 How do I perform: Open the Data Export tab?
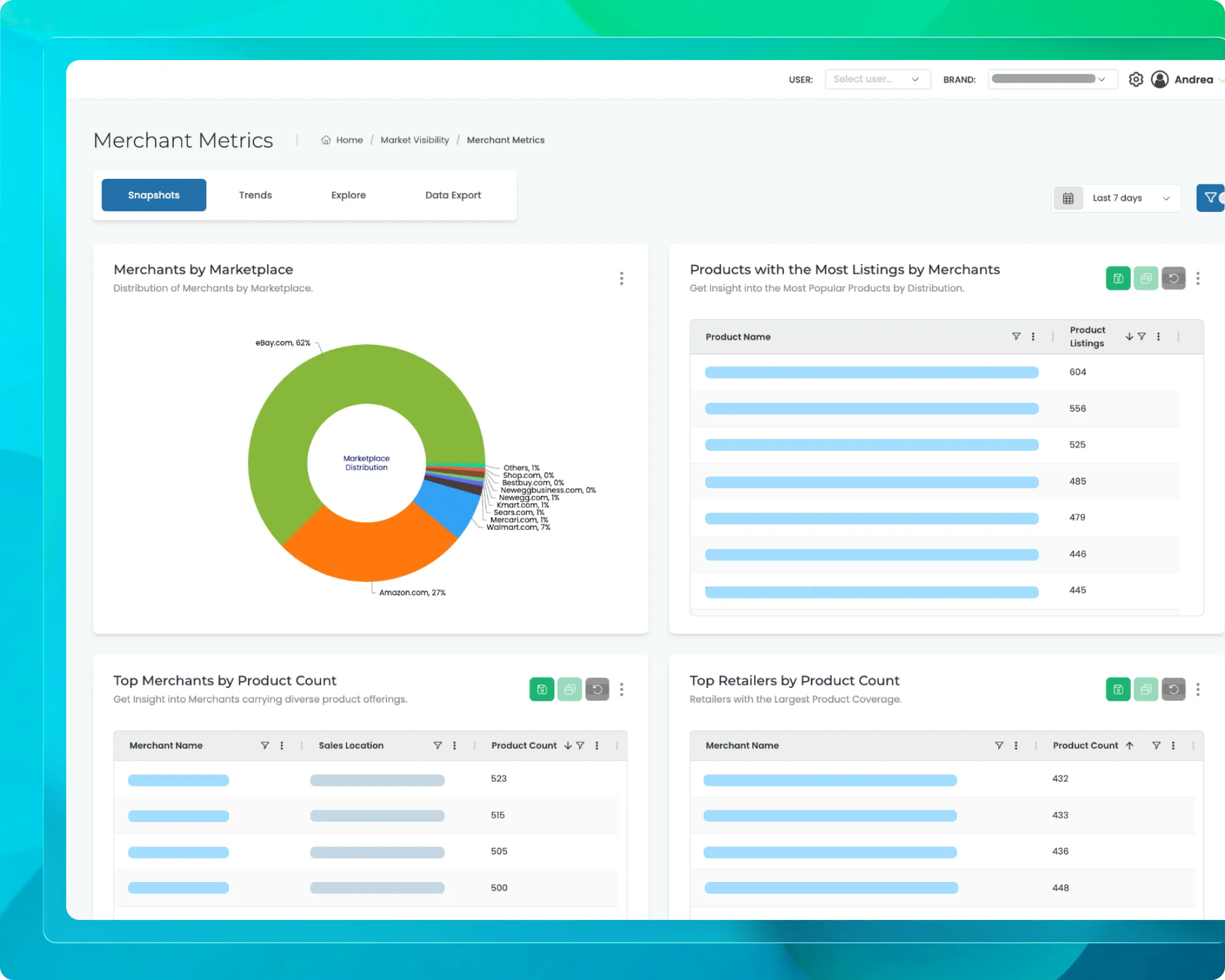pyautogui.click(x=453, y=195)
